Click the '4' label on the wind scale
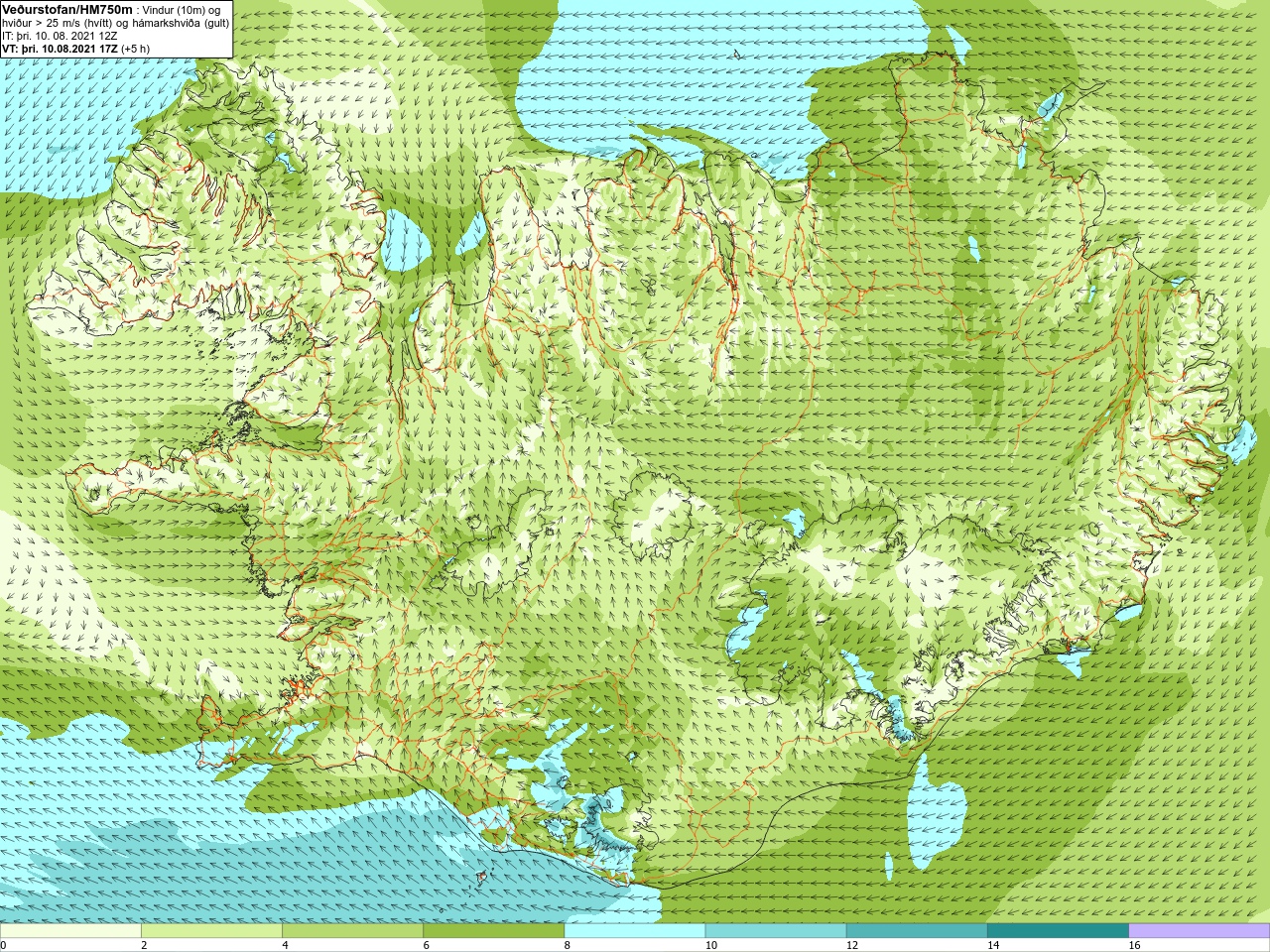 tap(286, 945)
